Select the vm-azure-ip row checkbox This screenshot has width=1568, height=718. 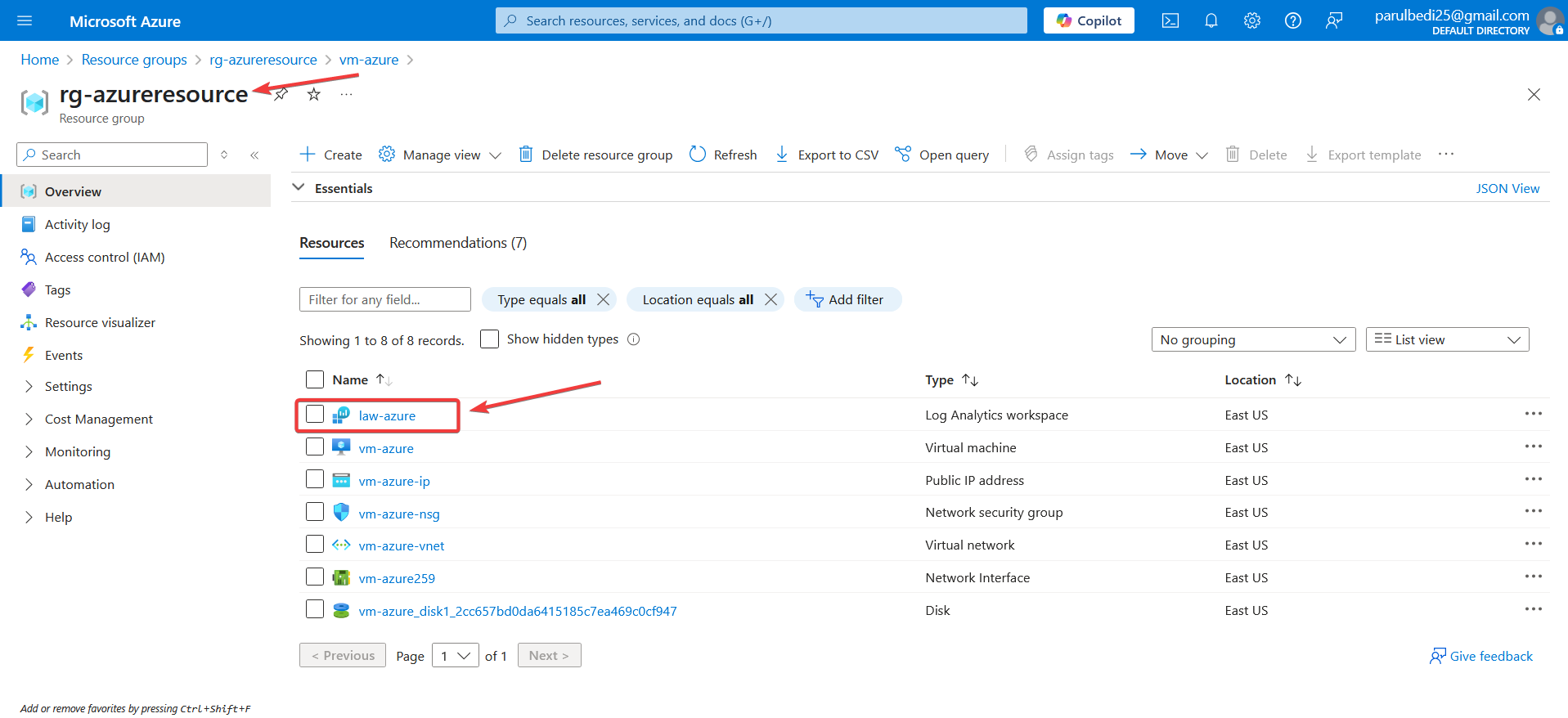315,478
